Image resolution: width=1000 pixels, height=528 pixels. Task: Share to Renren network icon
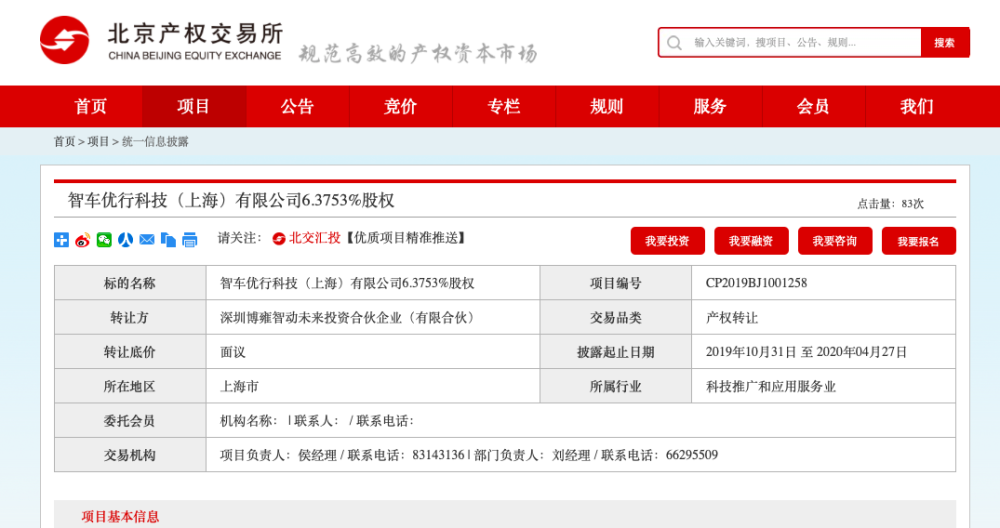point(126,240)
